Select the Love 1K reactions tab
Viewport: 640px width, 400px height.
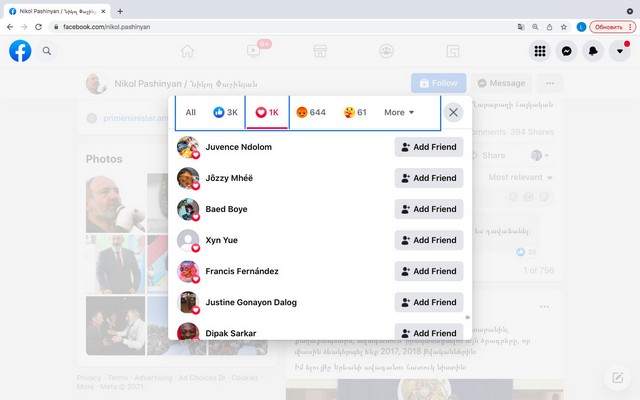[267, 112]
